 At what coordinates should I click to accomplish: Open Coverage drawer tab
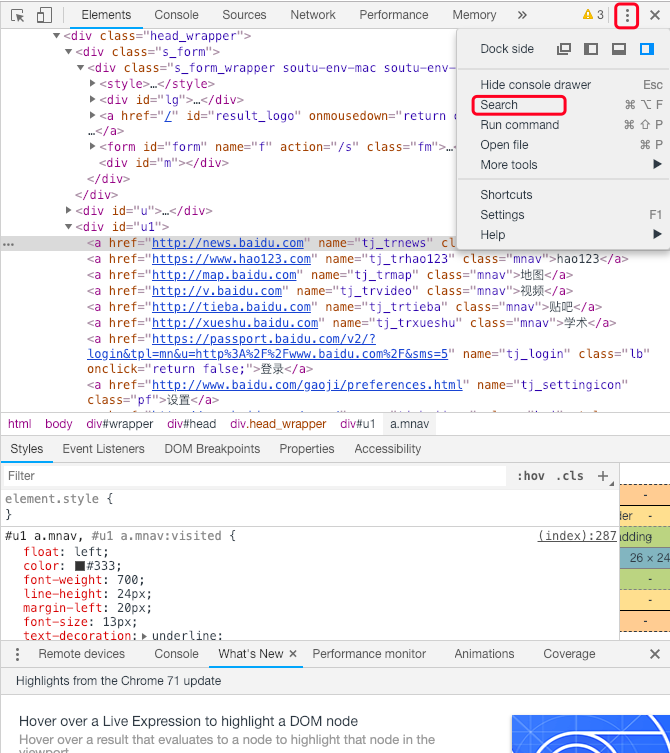pos(569,654)
